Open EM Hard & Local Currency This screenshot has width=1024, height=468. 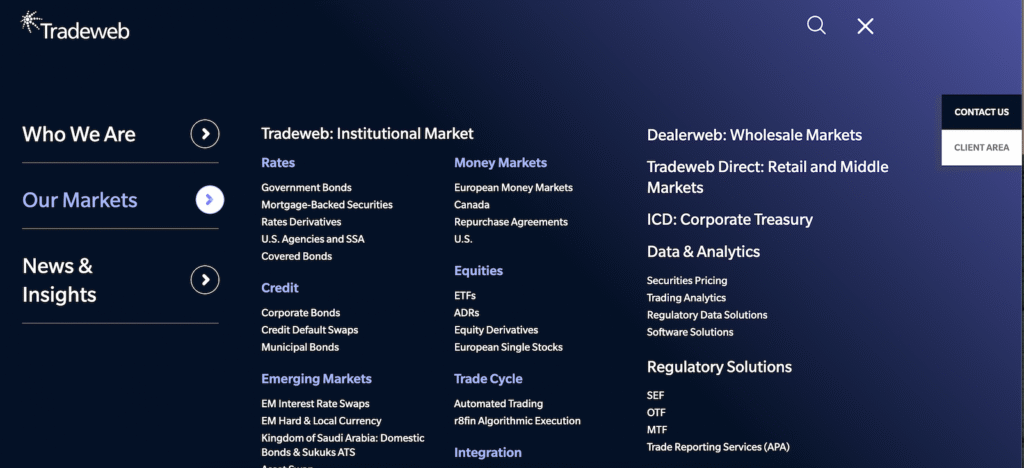[x=321, y=421]
